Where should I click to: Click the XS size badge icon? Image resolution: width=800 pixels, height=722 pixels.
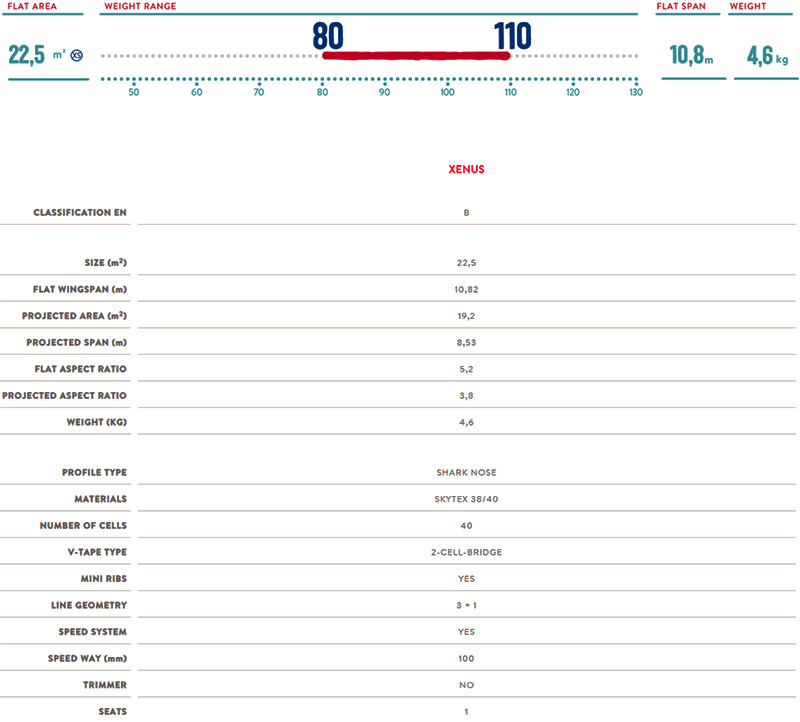coord(77,55)
